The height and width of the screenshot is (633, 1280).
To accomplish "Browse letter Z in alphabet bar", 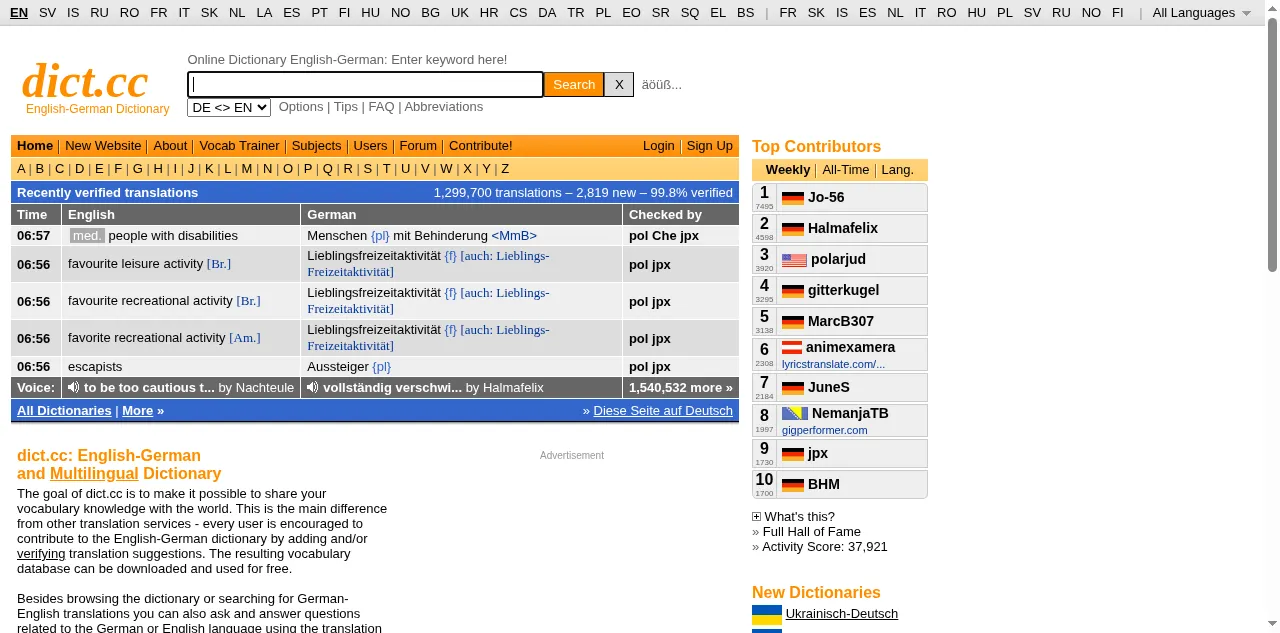I will click(x=505, y=169).
